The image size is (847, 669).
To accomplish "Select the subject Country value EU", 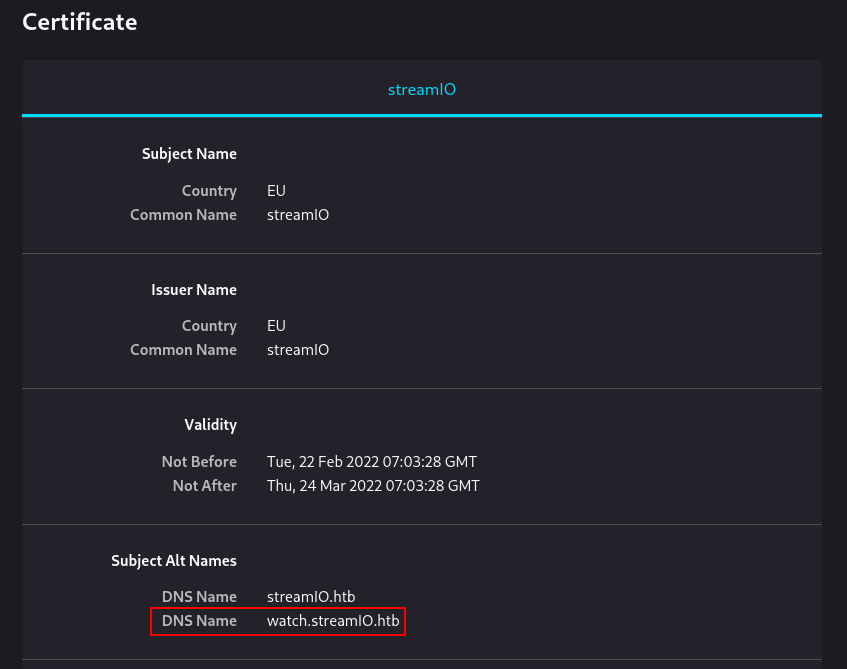I will click(x=276, y=191).
